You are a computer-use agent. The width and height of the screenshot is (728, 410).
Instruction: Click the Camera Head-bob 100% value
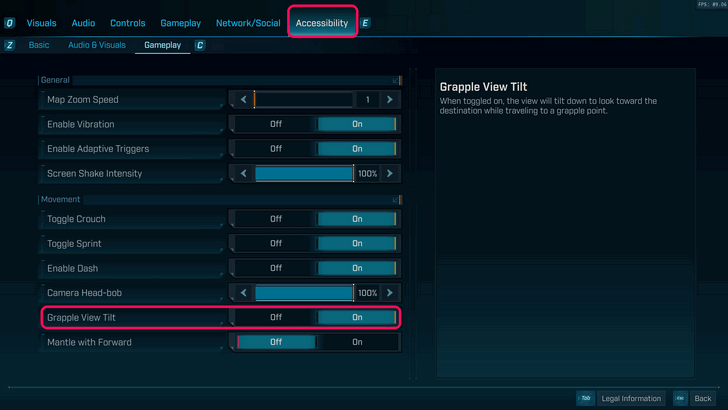point(368,293)
